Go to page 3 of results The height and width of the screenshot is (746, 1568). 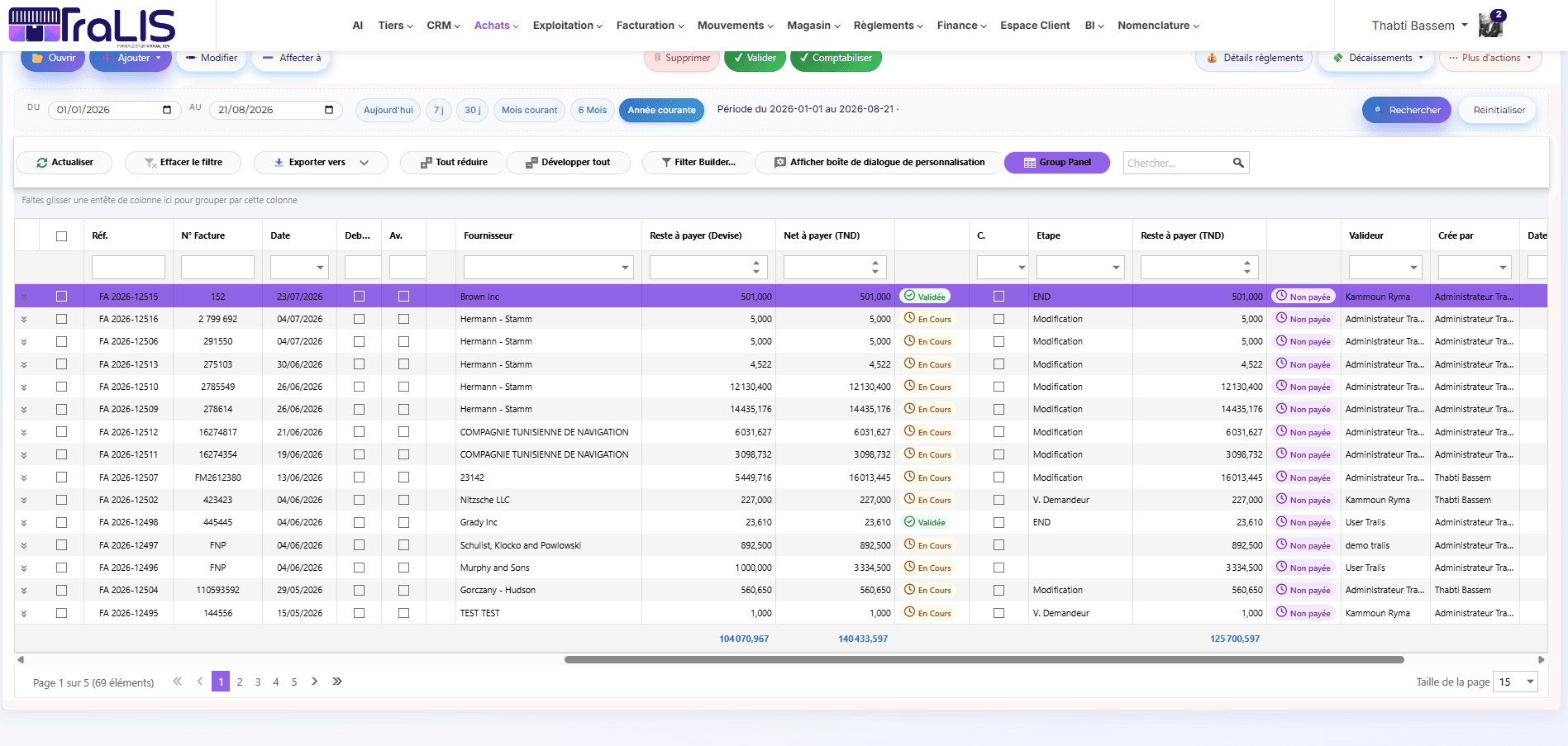coord(258,682)
